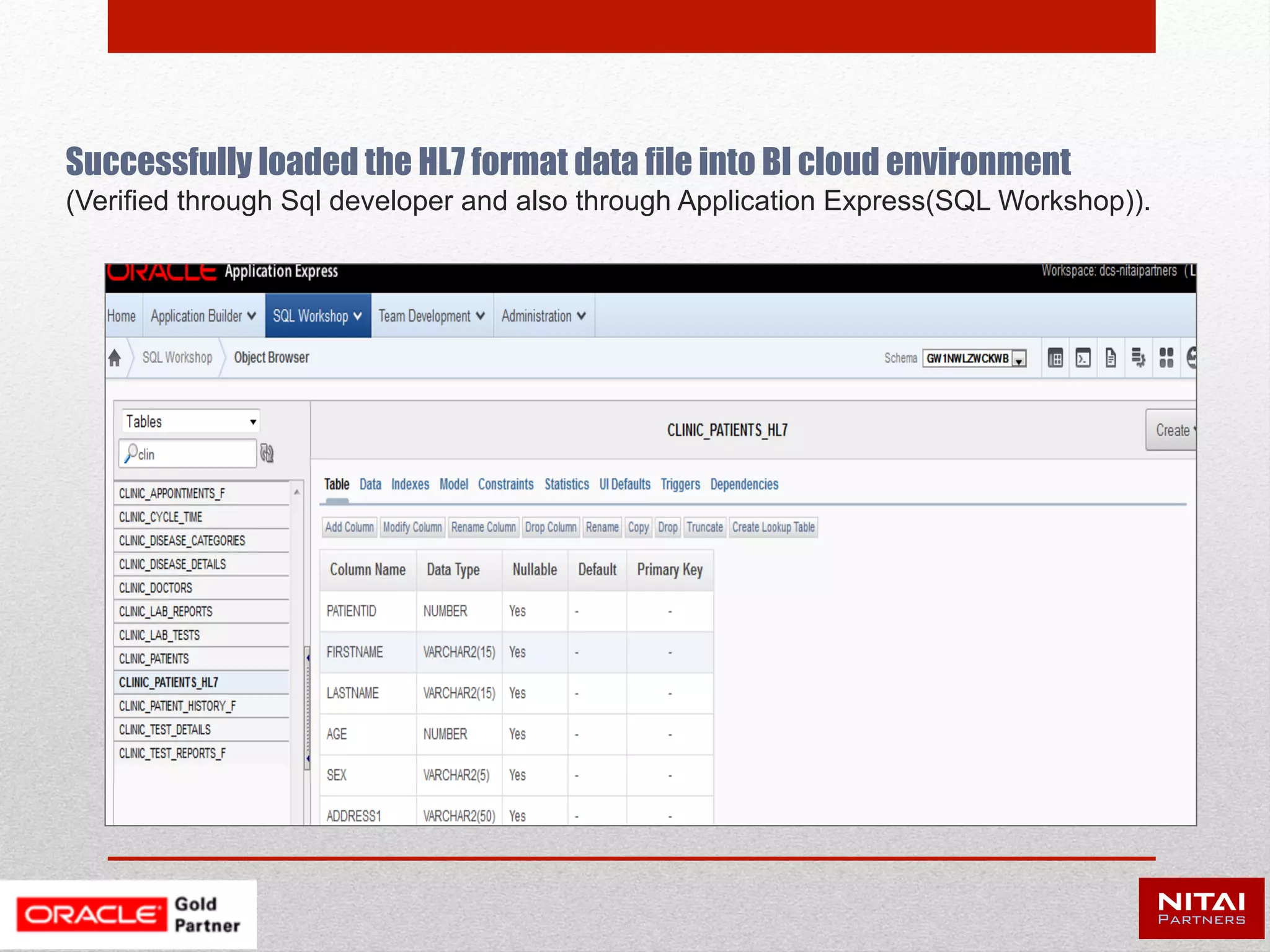Click the Create button
The image size is (1270, 952).
point(1172,430)
